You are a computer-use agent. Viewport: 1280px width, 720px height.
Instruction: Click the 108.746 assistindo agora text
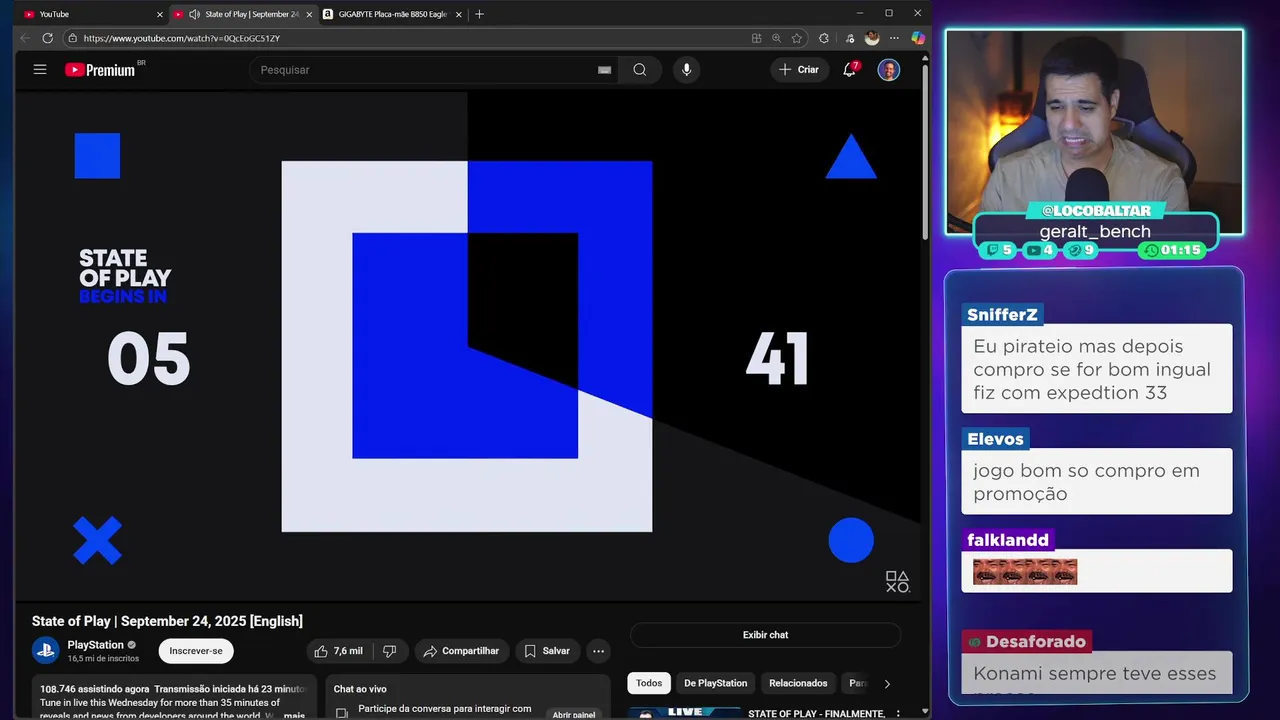95,689
